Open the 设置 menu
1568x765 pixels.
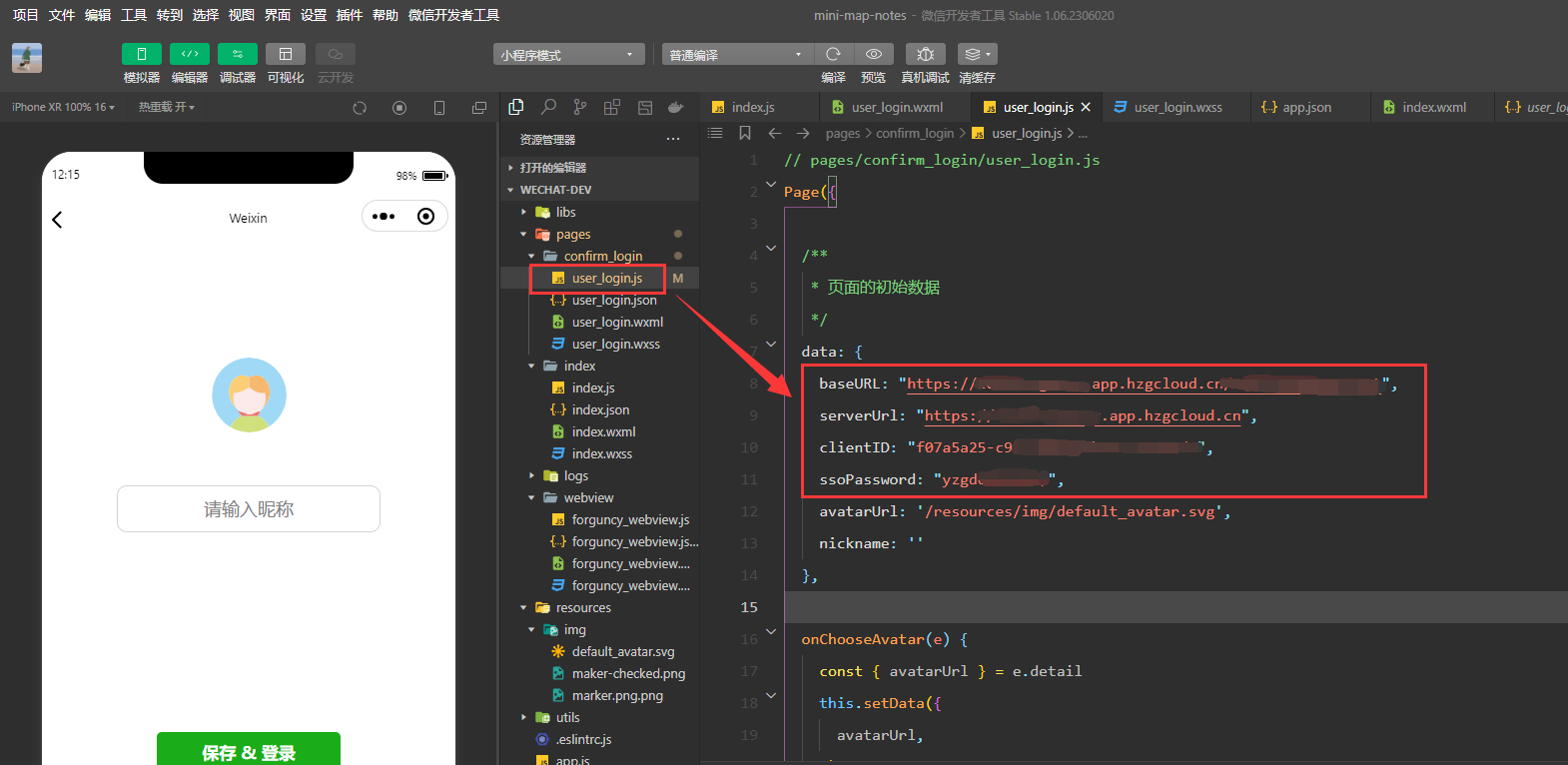point(313,15)
